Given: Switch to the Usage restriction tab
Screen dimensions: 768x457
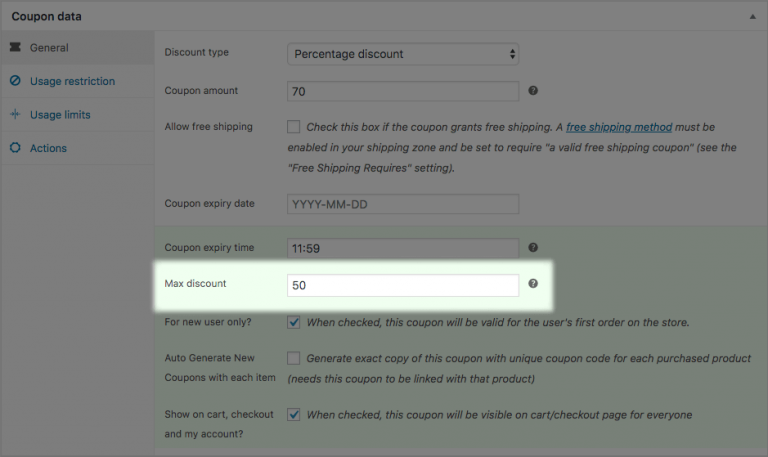Looking at the screenshot, I should point(72,81).
